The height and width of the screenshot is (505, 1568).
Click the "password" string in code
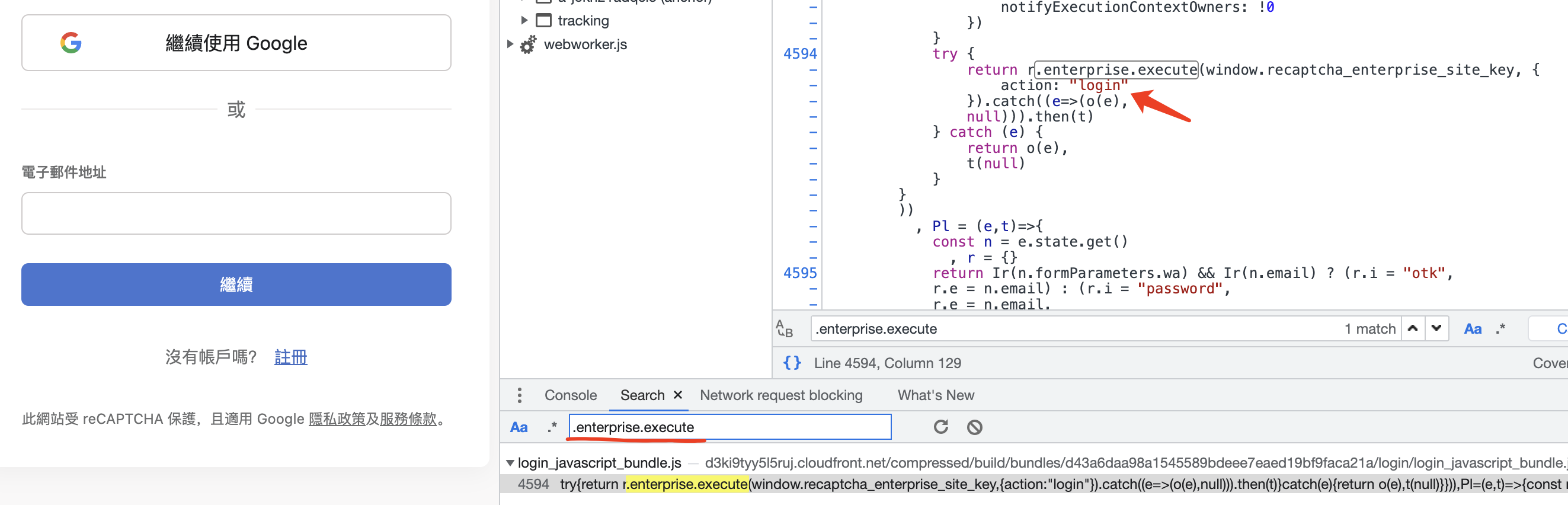point(1180,289)
